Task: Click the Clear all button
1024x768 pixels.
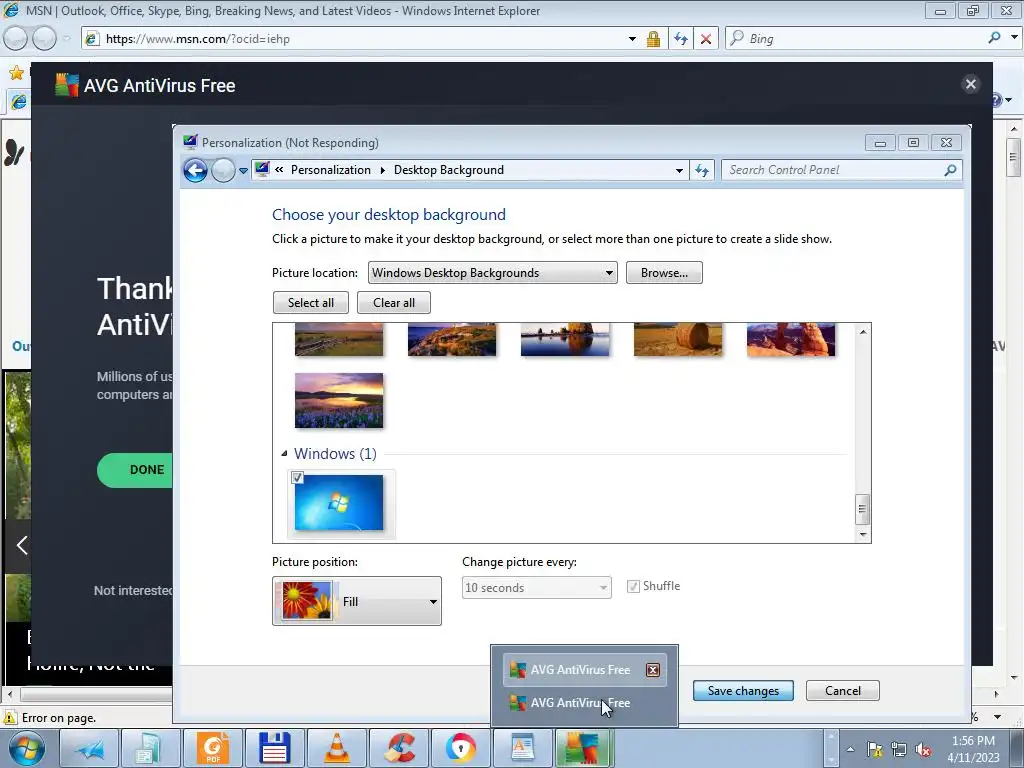Action: point(394,303)
